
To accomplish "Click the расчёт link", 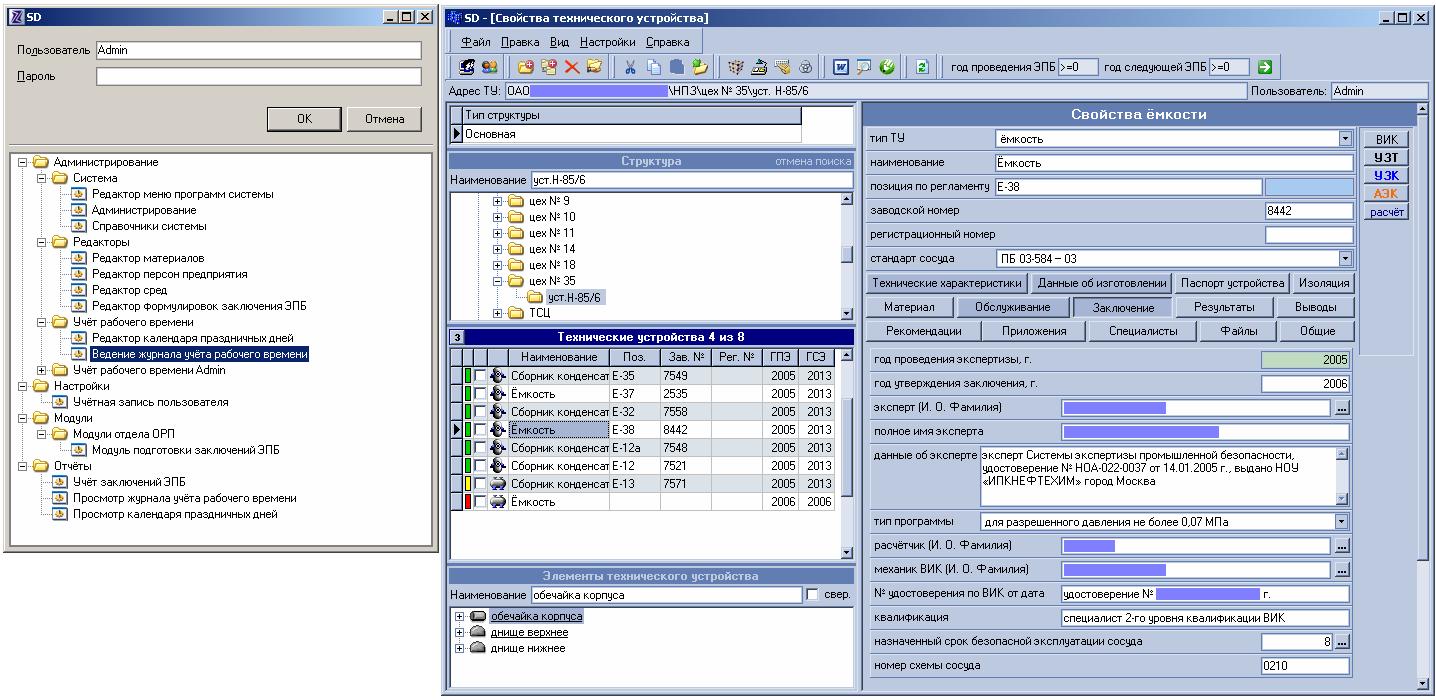I will click(x=1386, y=212).
